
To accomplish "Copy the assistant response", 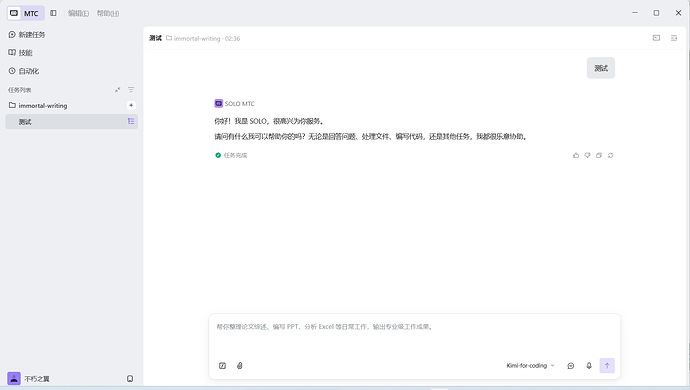I will pos(598,155).
